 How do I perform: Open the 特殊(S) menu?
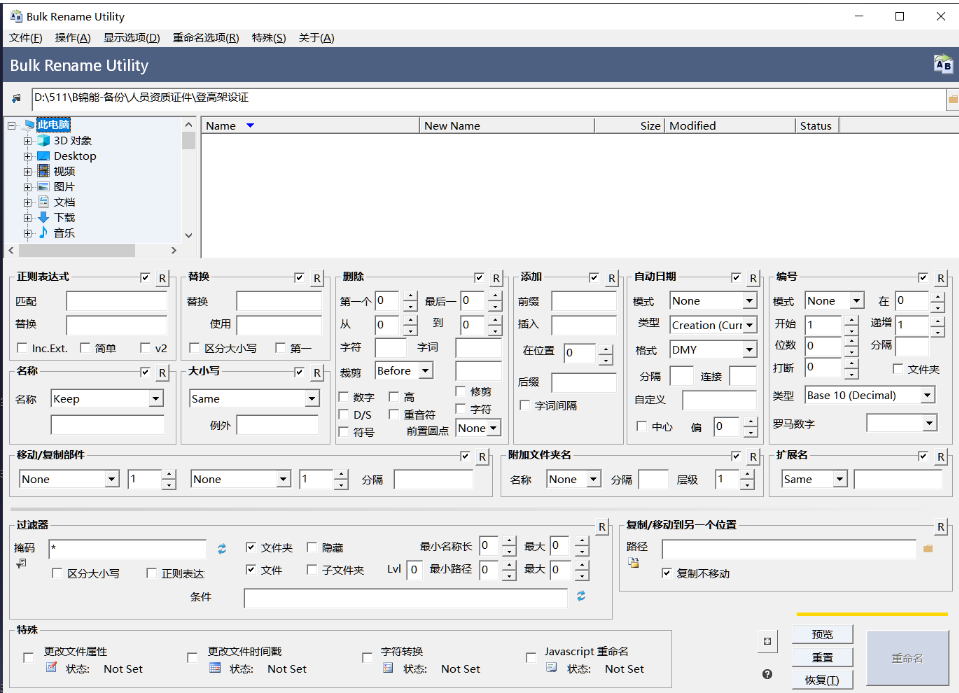268,38
